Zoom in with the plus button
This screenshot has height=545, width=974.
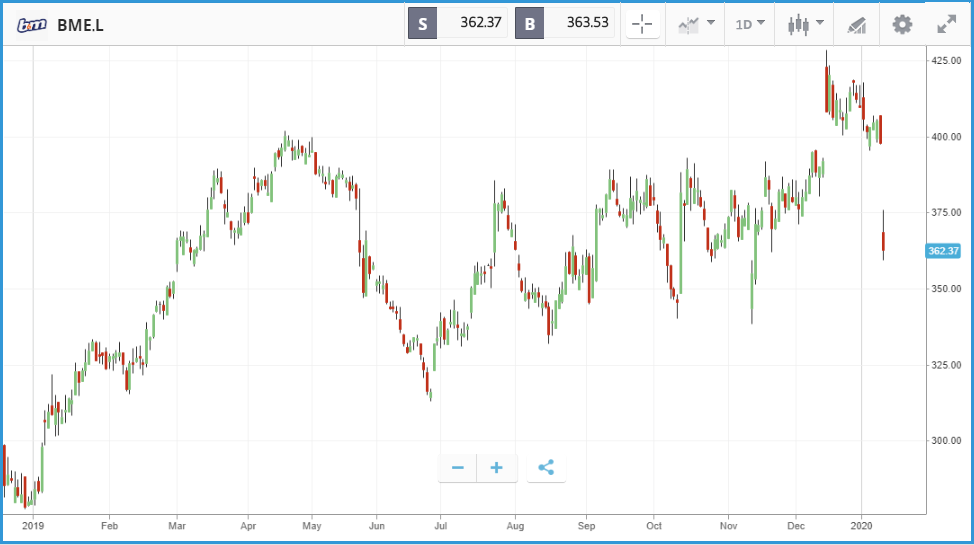tap(496, 468)
